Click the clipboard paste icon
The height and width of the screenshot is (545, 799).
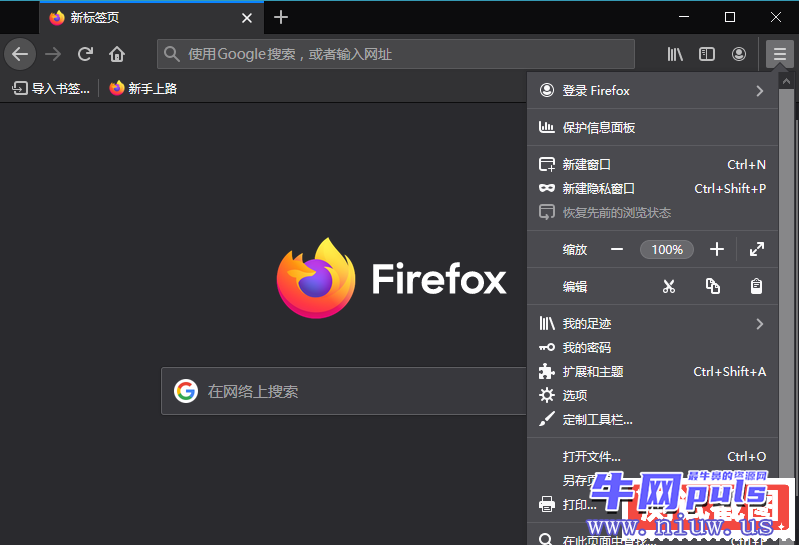[756, 286]
